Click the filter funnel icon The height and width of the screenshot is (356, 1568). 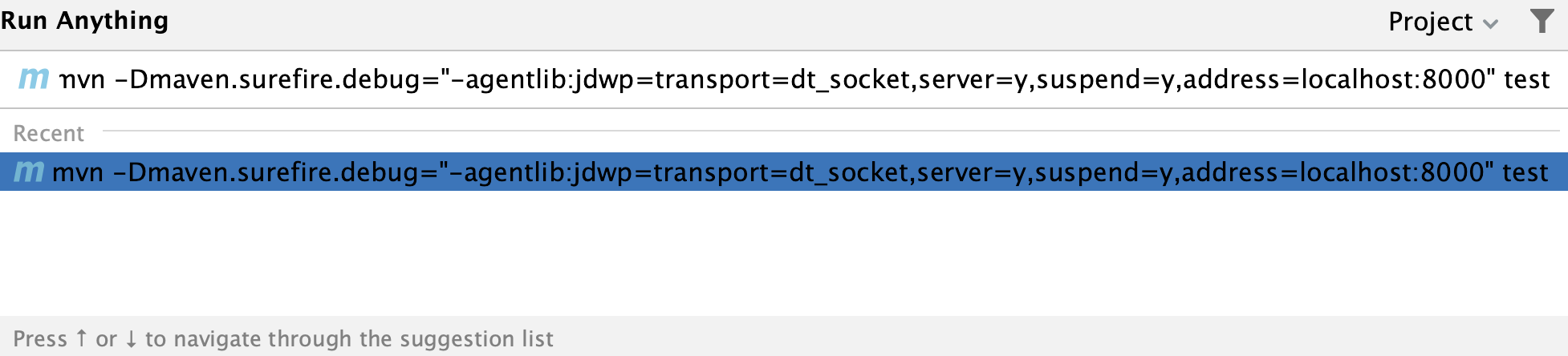point(1542,21)
